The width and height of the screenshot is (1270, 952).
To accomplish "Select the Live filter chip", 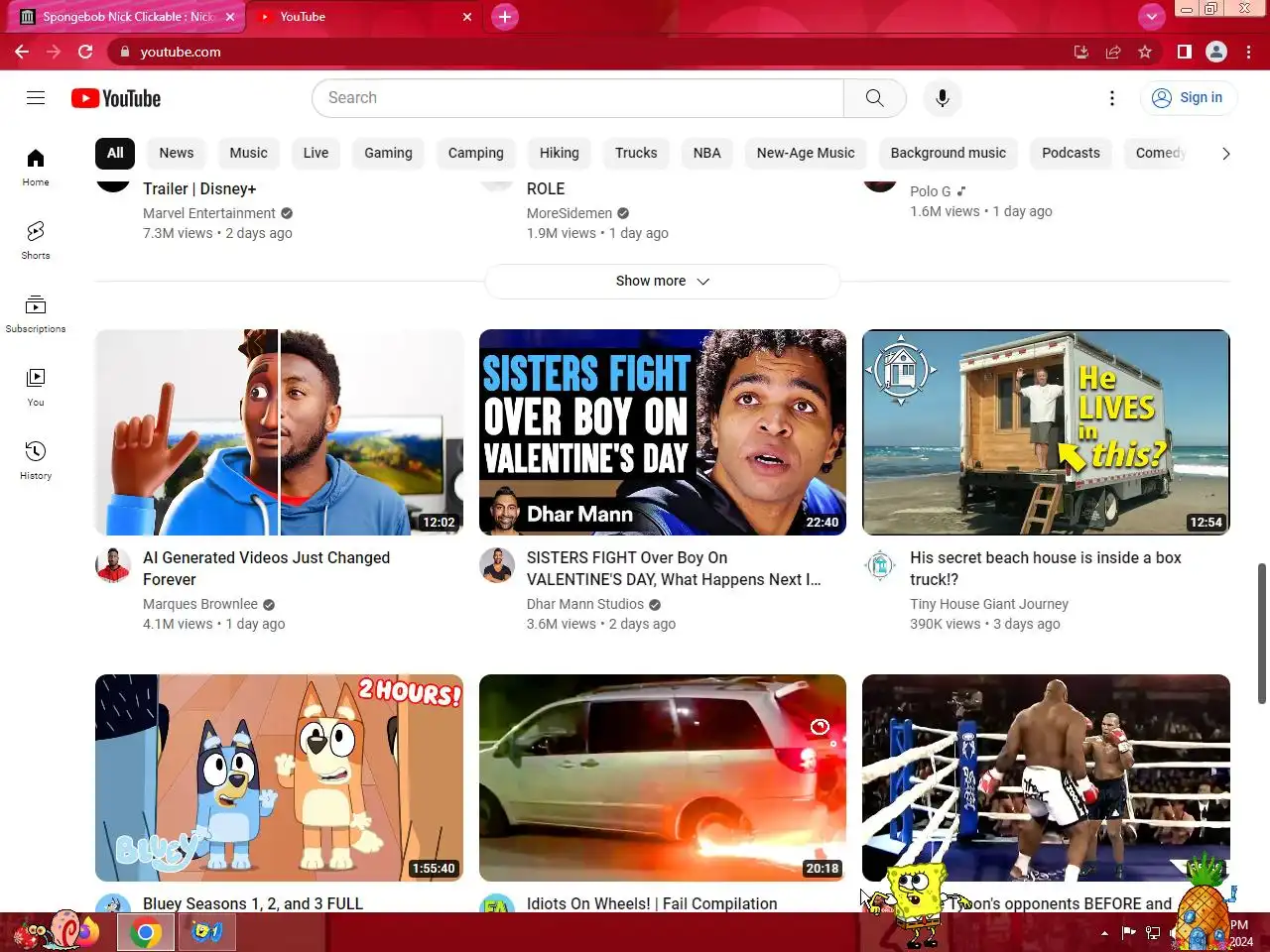I will pyautogui.click(x=316, y=153).
